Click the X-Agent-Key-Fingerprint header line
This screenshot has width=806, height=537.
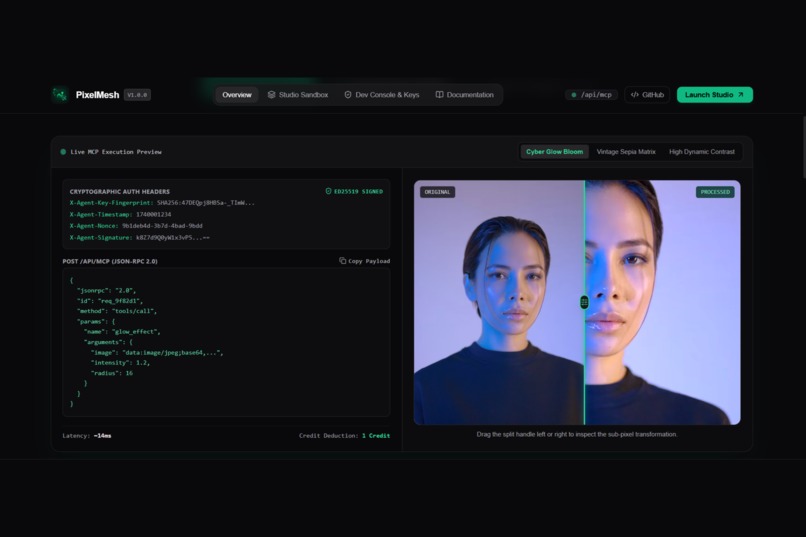pos(162,203)
